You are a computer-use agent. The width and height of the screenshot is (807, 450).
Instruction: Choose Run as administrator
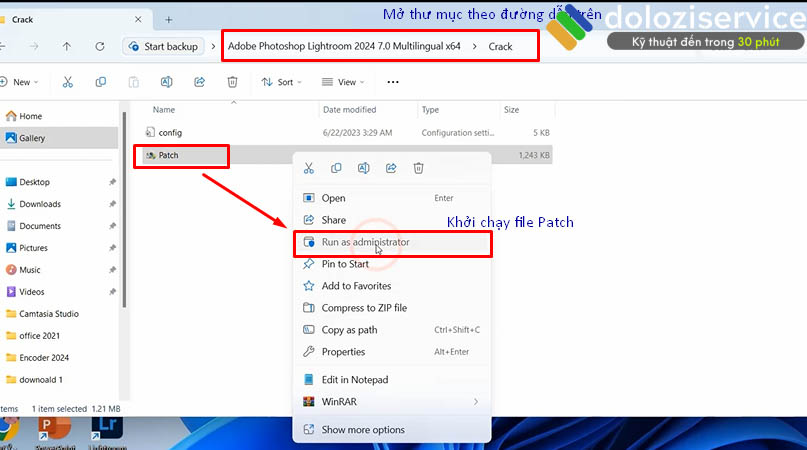point(365,242)
